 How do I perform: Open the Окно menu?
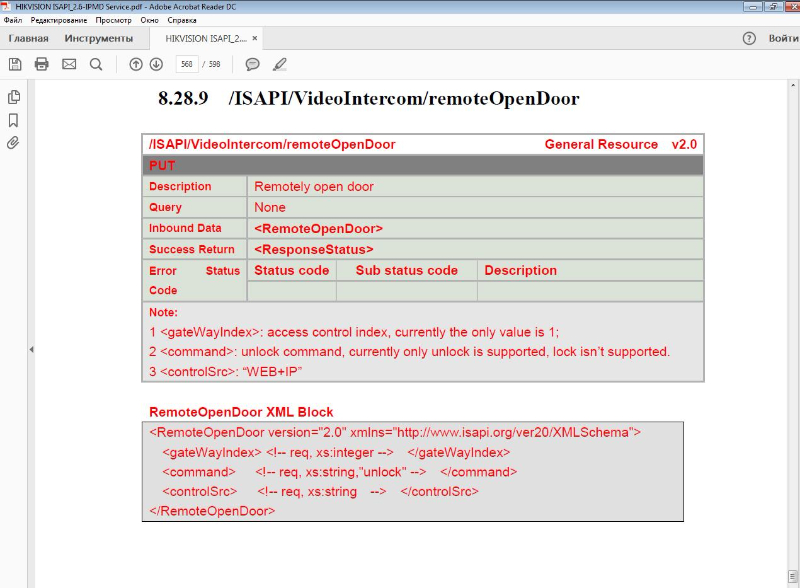(x=149, y=20)
